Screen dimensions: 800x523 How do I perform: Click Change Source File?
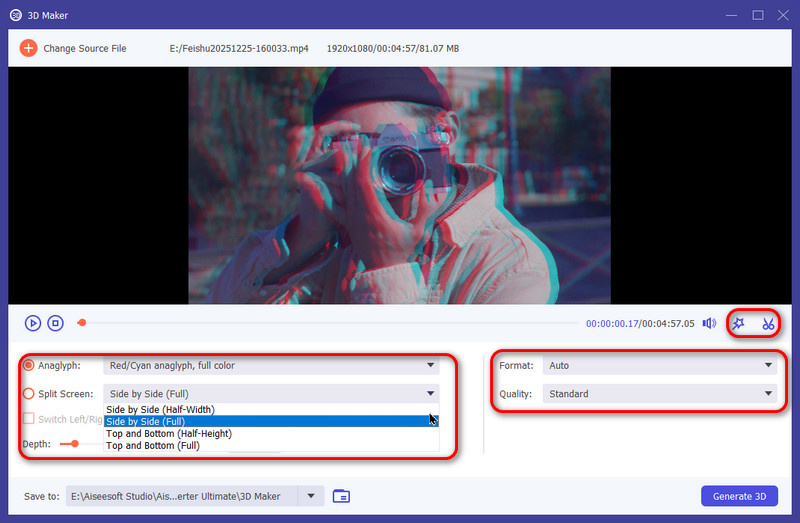pyautogui.click(x=84, y=48)
